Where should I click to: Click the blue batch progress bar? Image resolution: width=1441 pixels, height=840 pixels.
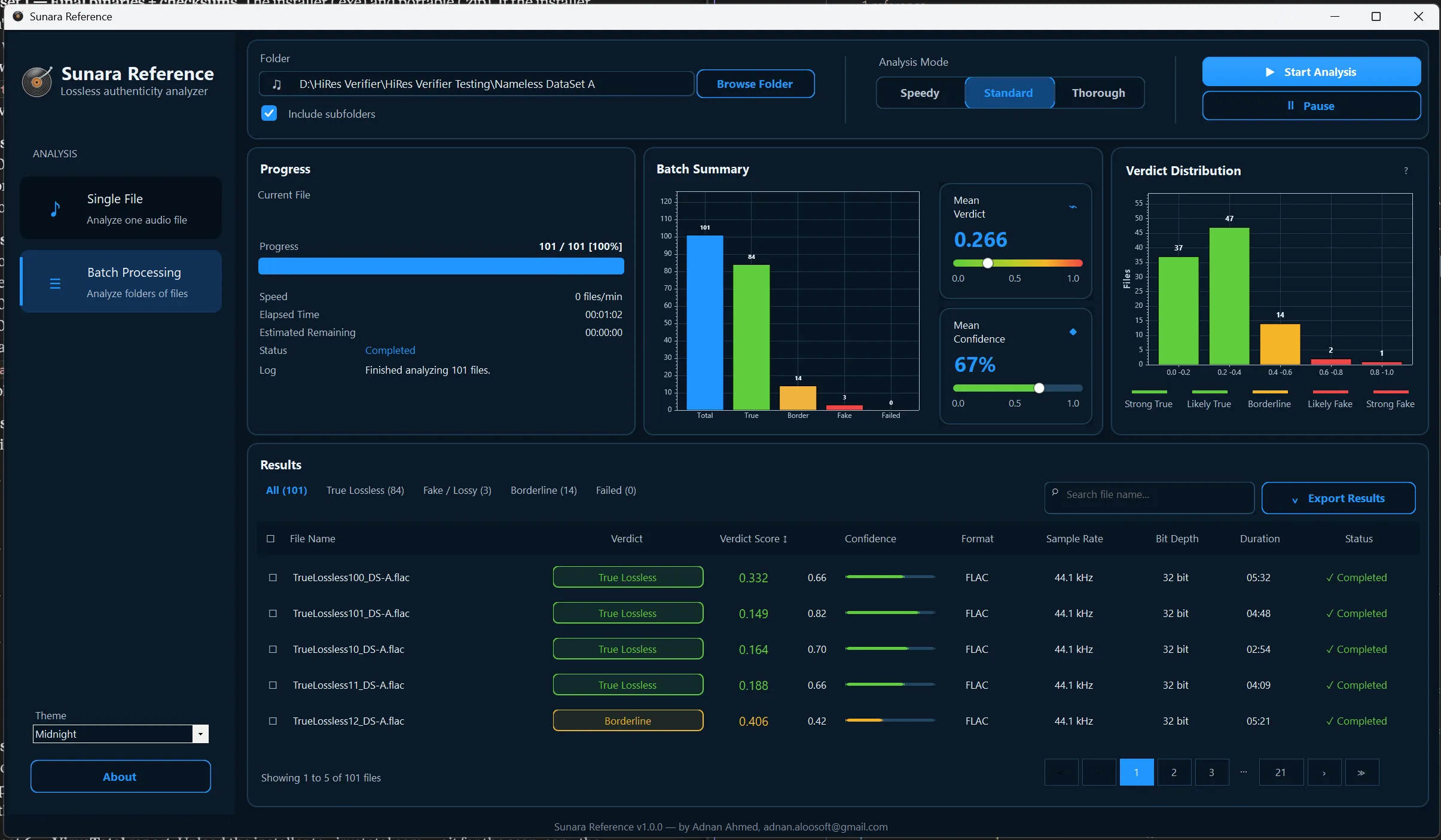[441, 267]
